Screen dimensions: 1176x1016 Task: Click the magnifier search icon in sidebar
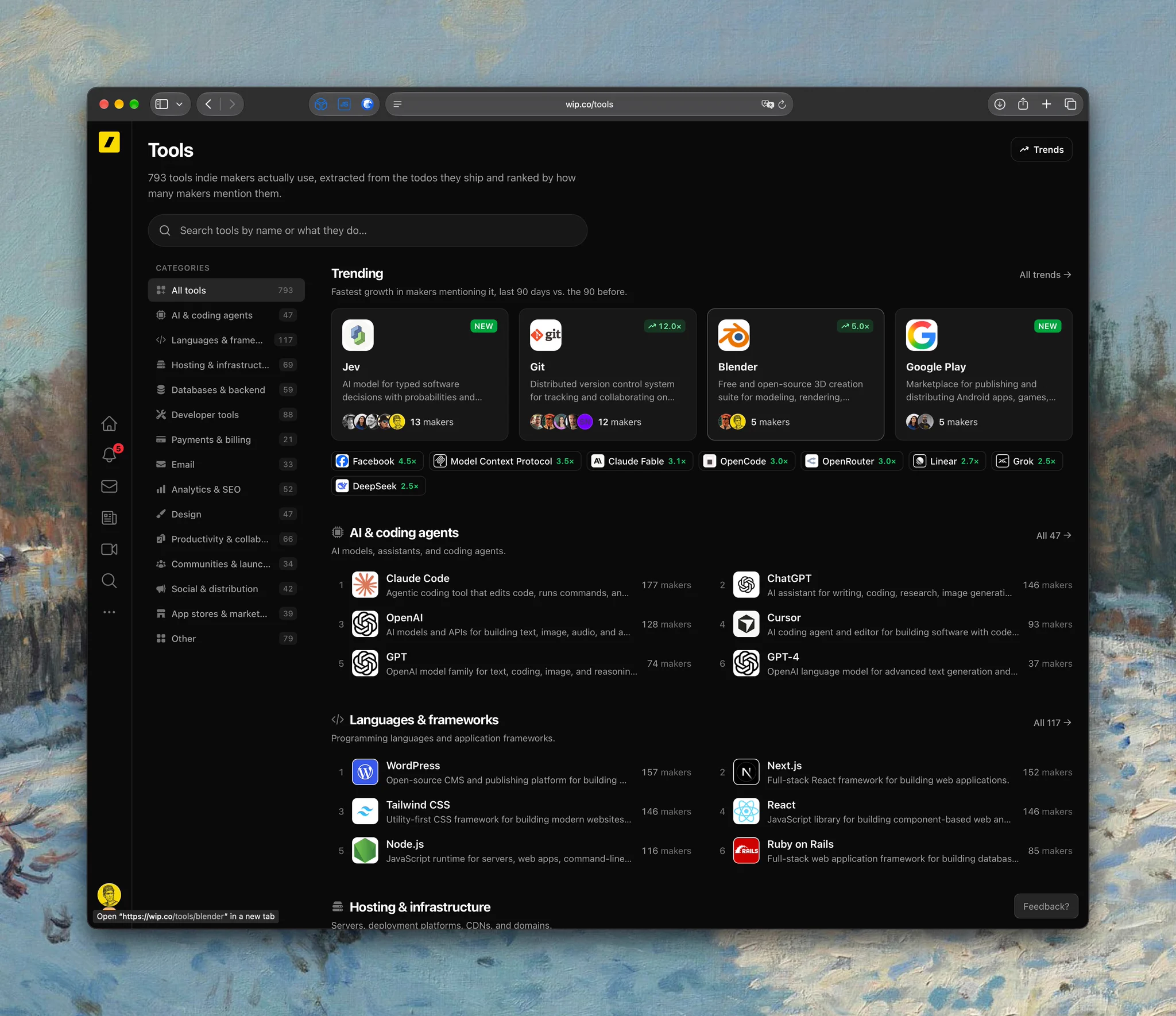[x=109, y=581]
